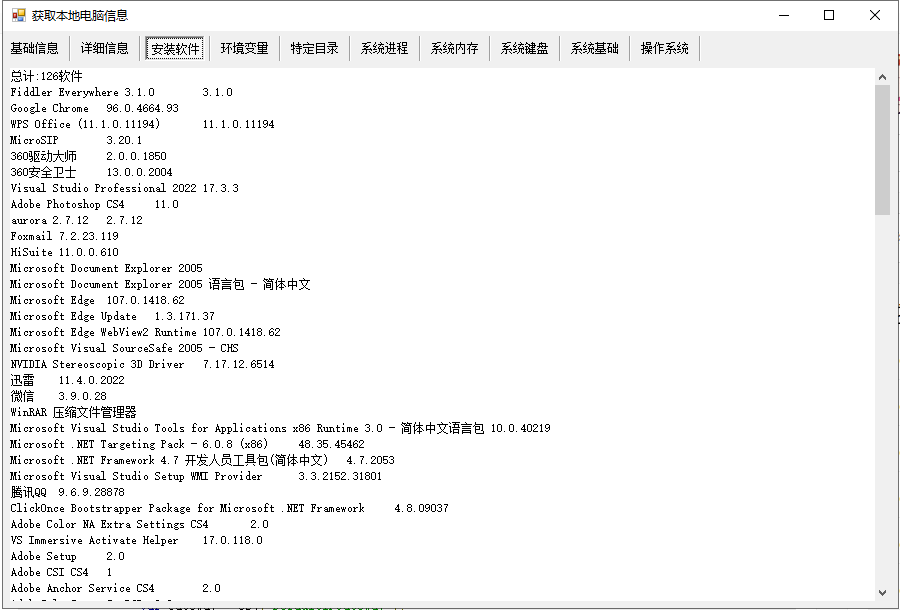
Task: Click the Adobe Photoshop CS4 row
Action: point(95,205)
